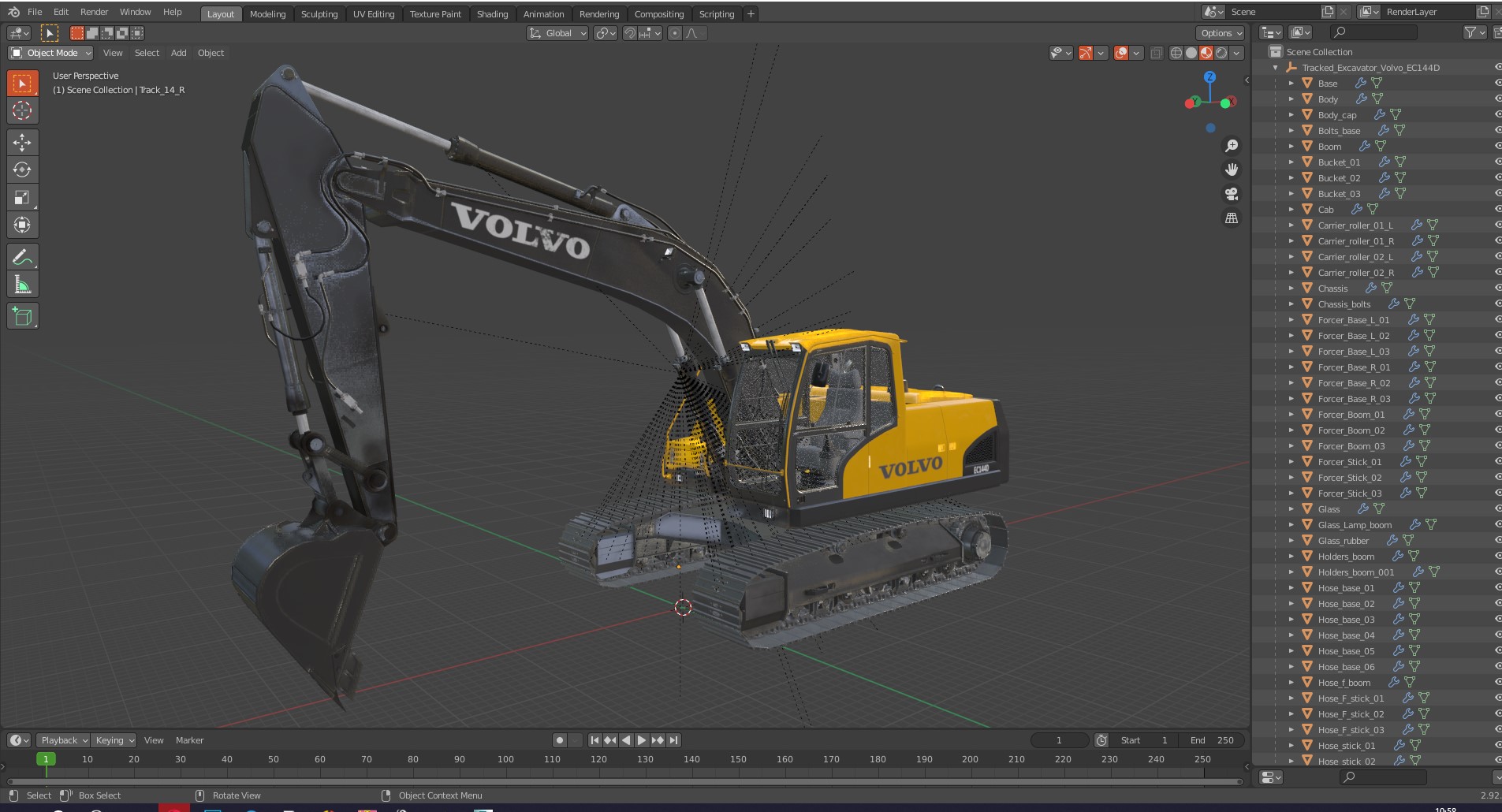The image size is (1502, 812).
Task: Click the current frame field
Action: click(x=1059, y=740)
